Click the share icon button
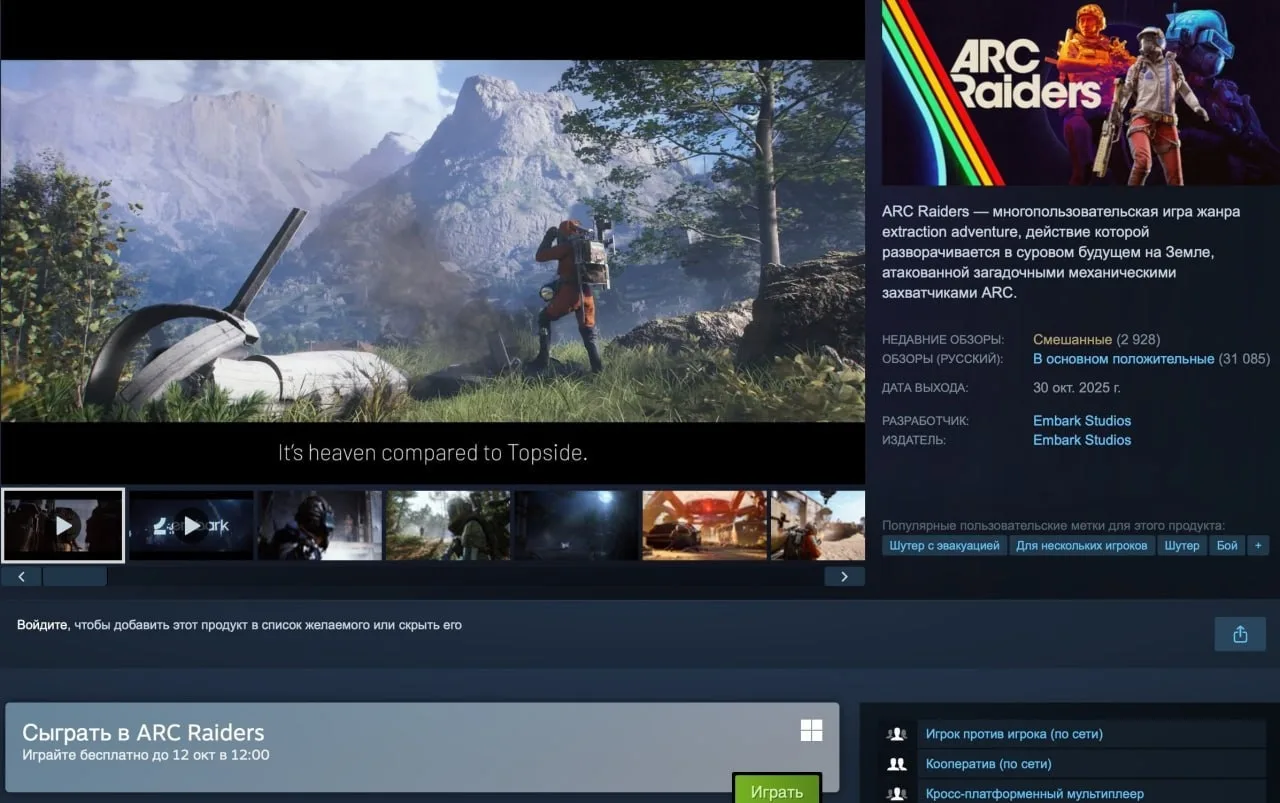 [x=1240, y=634]
